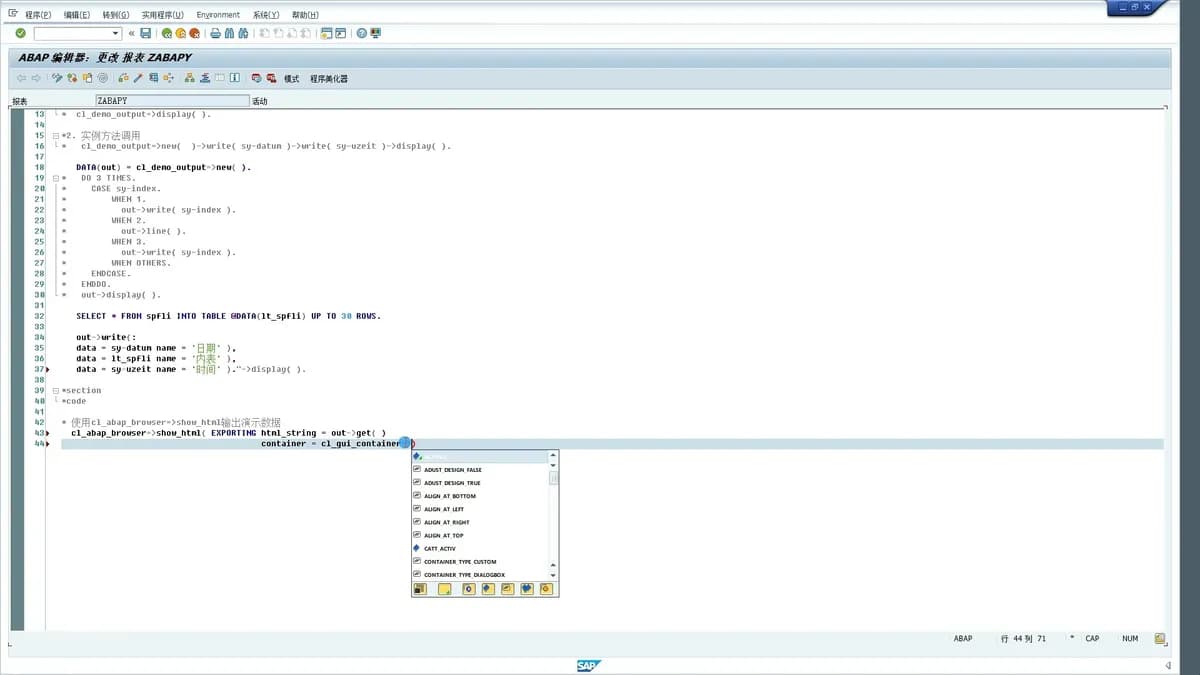Click the report name field ZABAPY

point(172,101)
